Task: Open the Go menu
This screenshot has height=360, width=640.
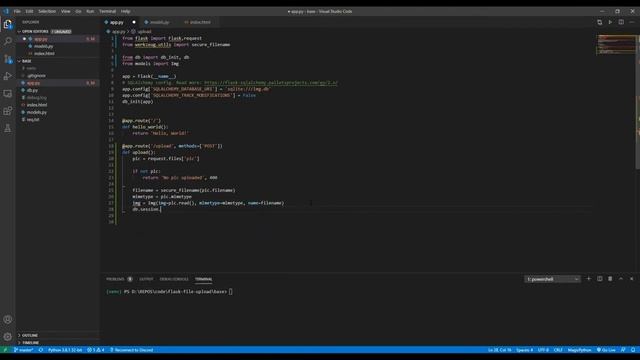Action: click(x=78, y=11)
